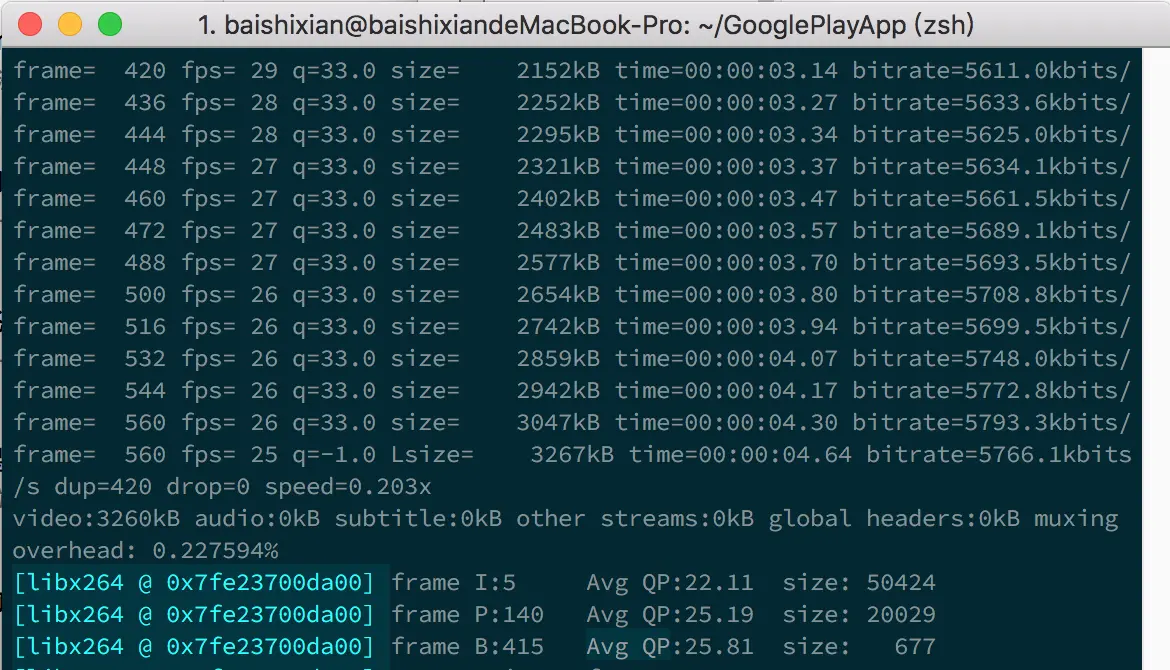Screen dimensions: 1170x670
Task: Click the libx264 tag beside frame P:140
Action: point(194,614)
